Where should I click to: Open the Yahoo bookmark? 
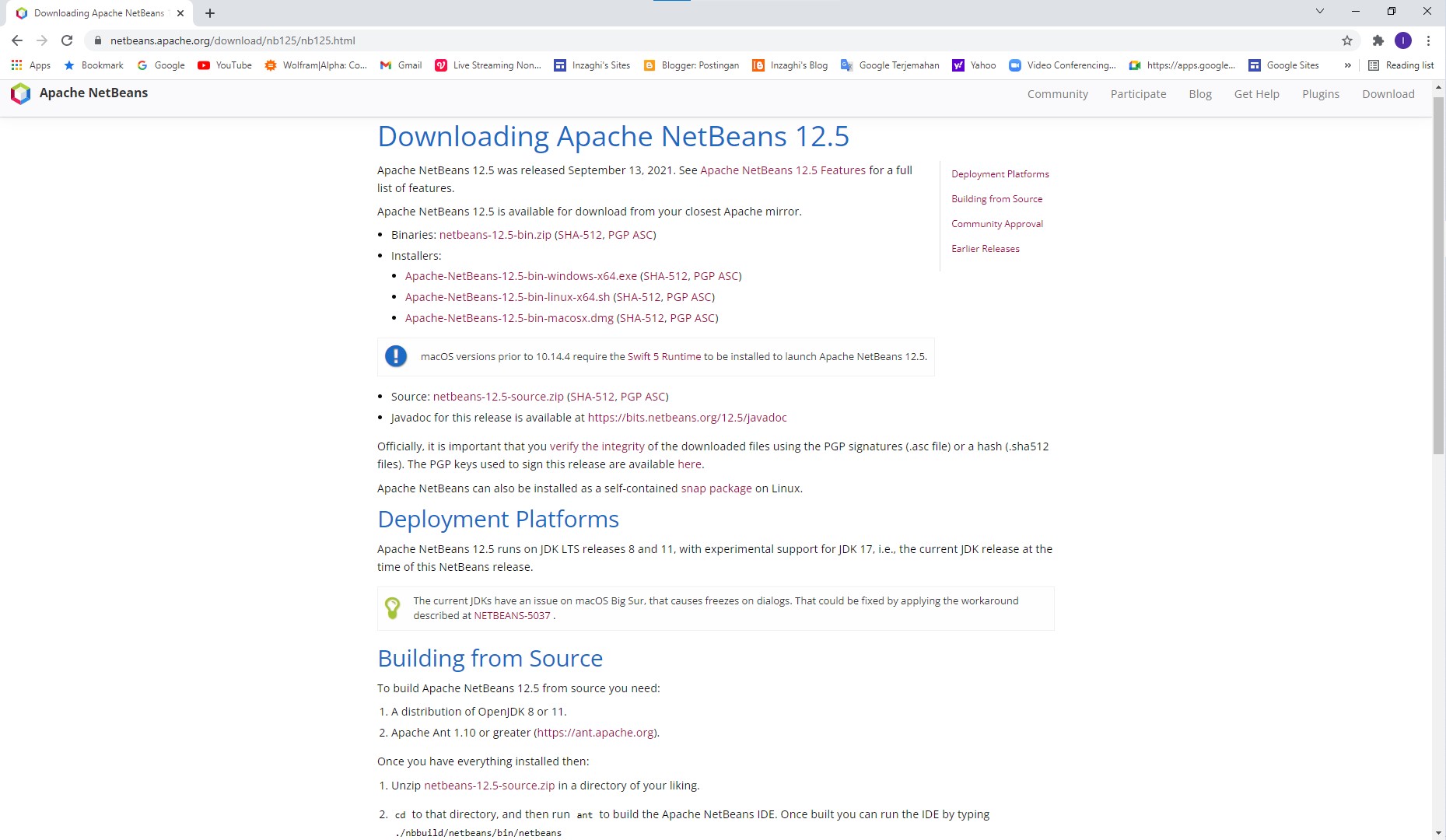click(x=975, y=65)
